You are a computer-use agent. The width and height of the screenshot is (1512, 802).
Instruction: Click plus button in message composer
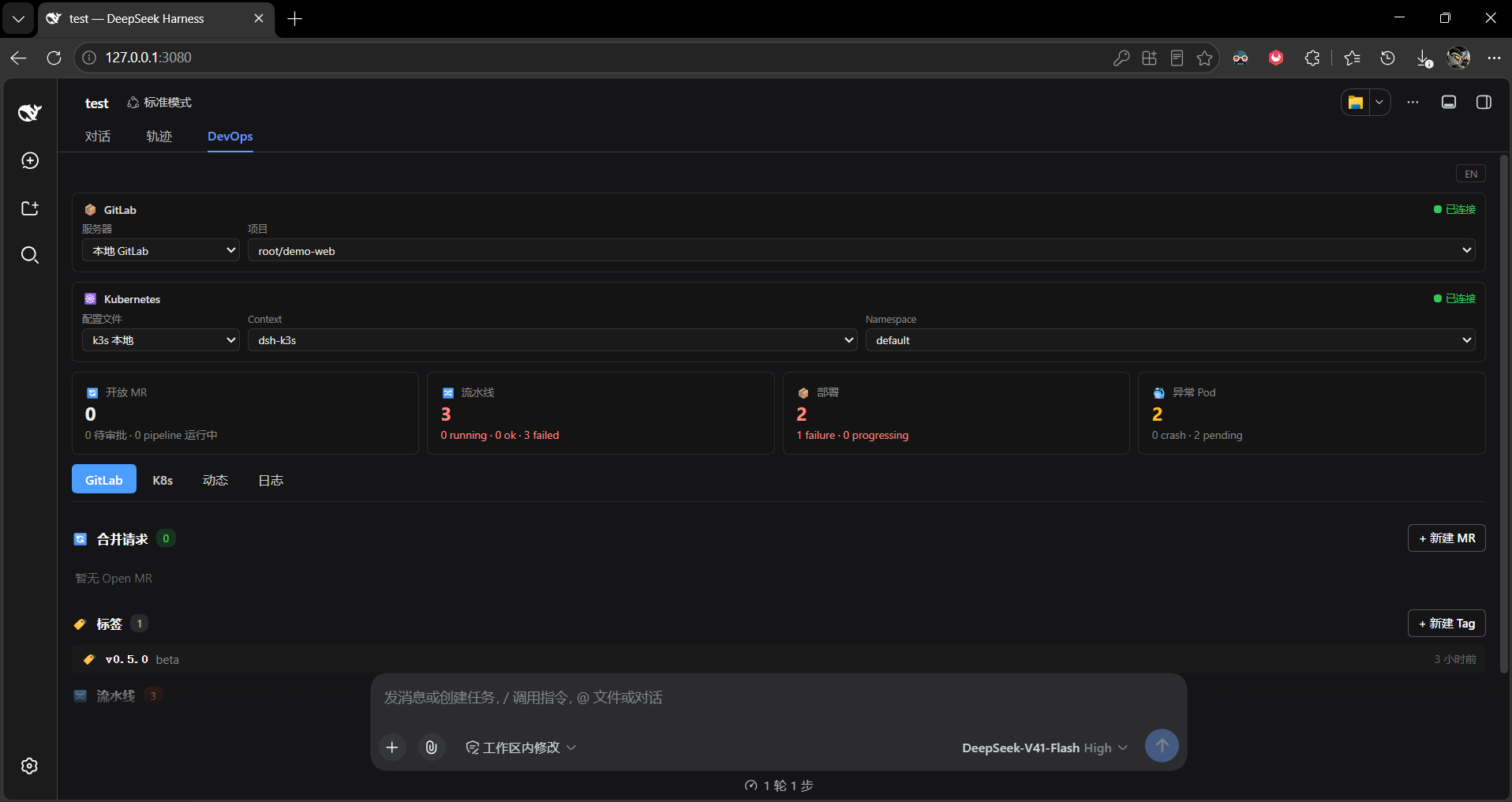tap(392, 747)
